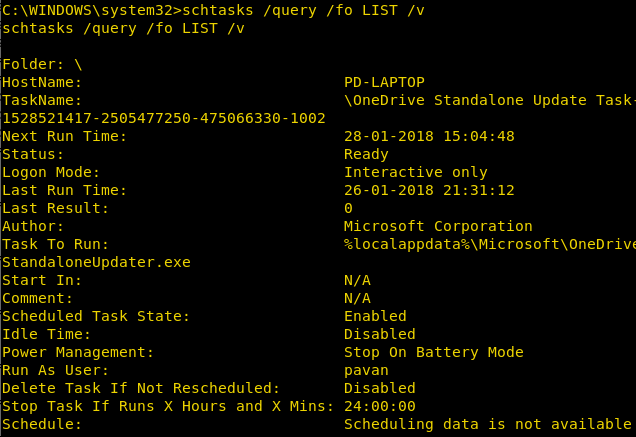636x437 pixels.
Task: Click the Logon Mode value Interactive only
Action: pos(415,172)
